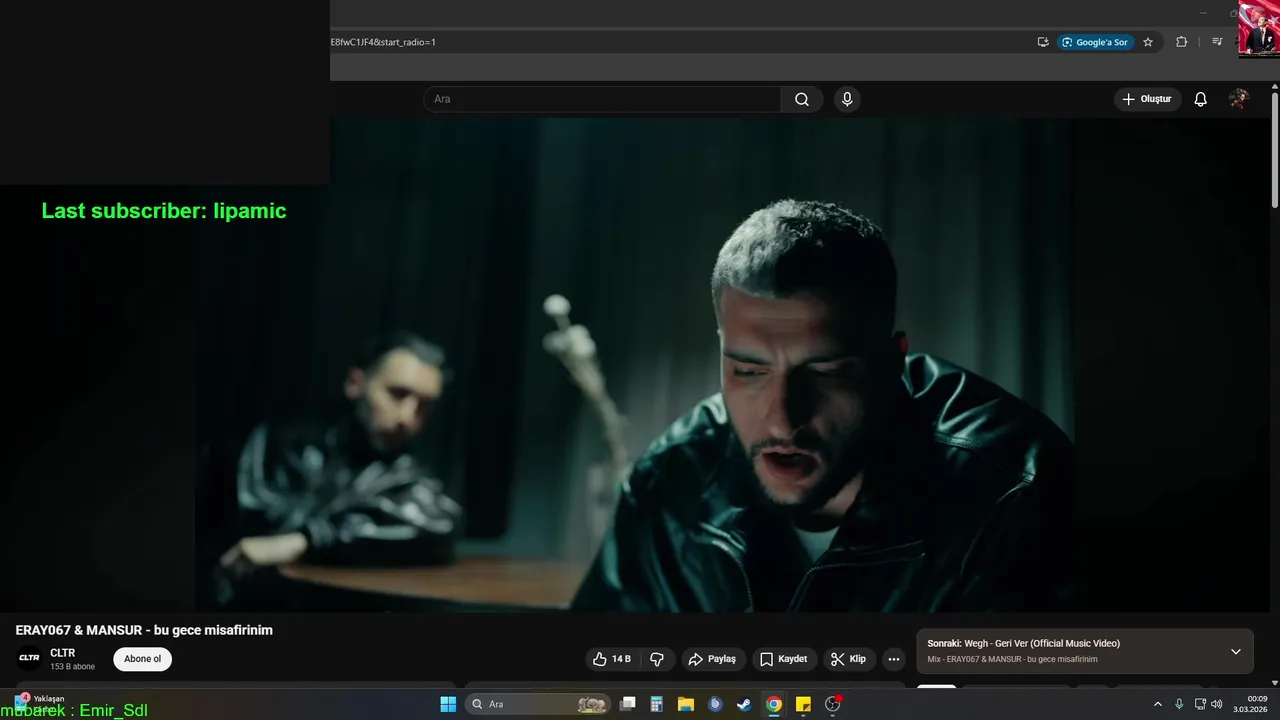Viewport: 1280px width, 720px height.
Task: Open Steam from the taskbar
Action: pos(744,704)
